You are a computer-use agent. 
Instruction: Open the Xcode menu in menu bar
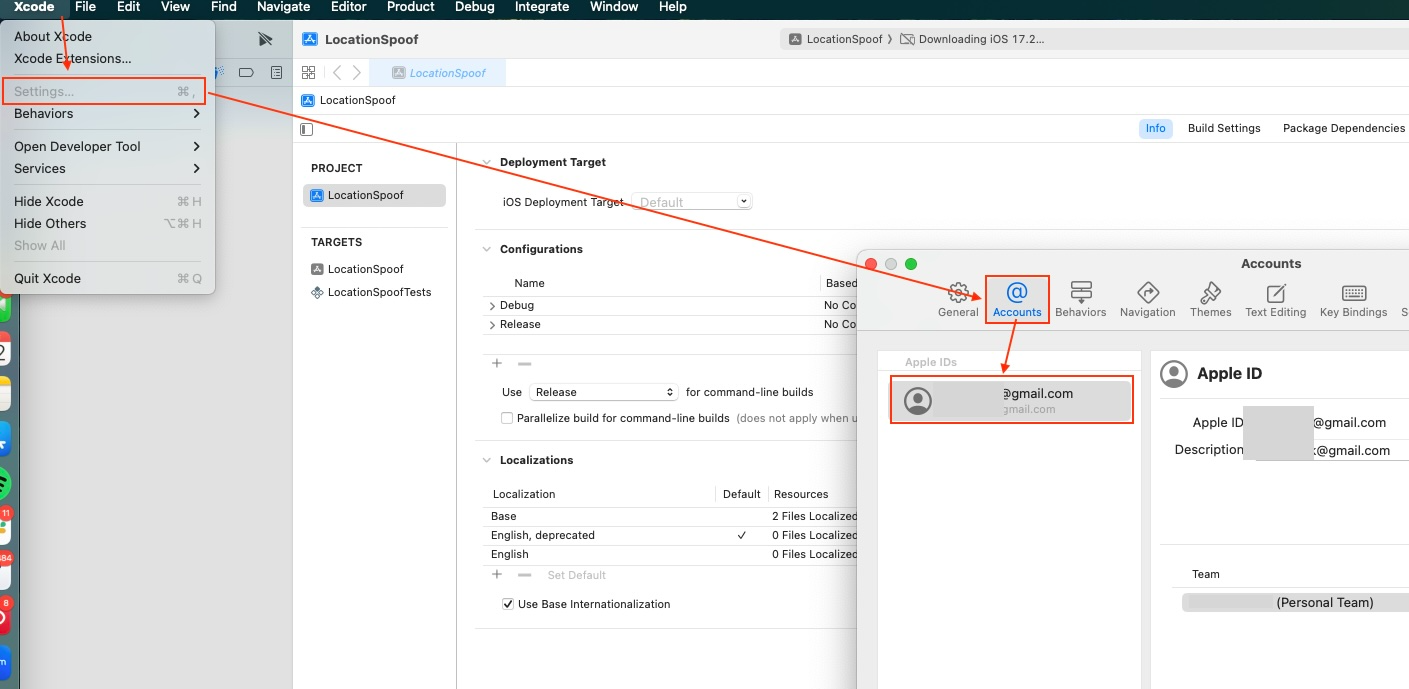click(34, 7)
